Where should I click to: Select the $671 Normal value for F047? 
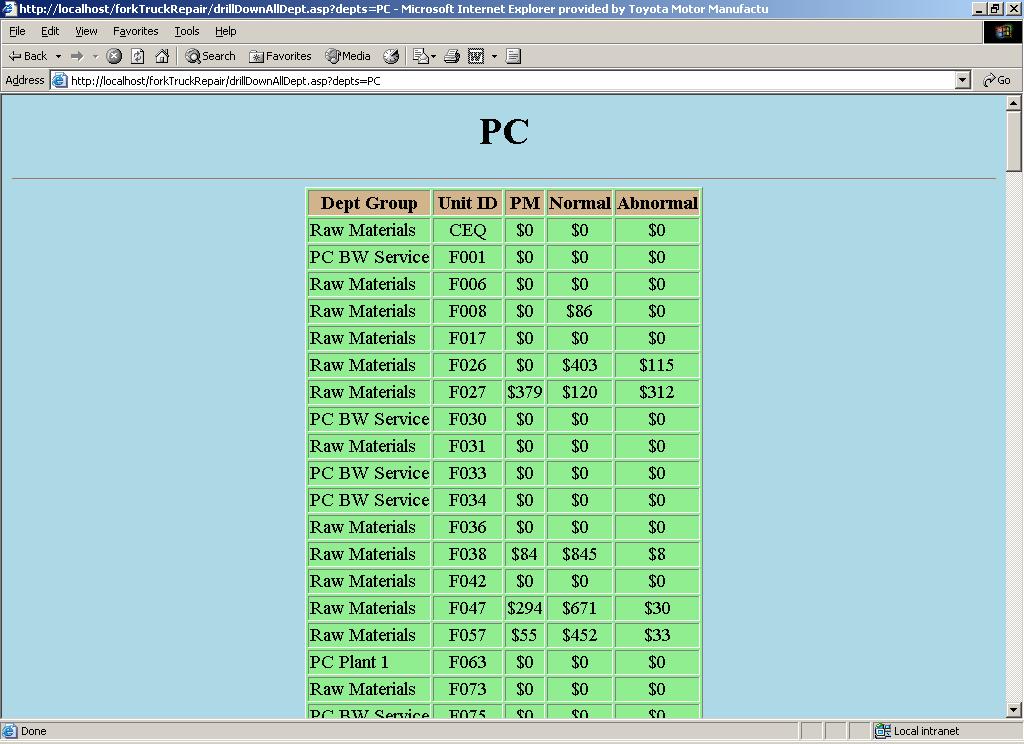(580, 608)
